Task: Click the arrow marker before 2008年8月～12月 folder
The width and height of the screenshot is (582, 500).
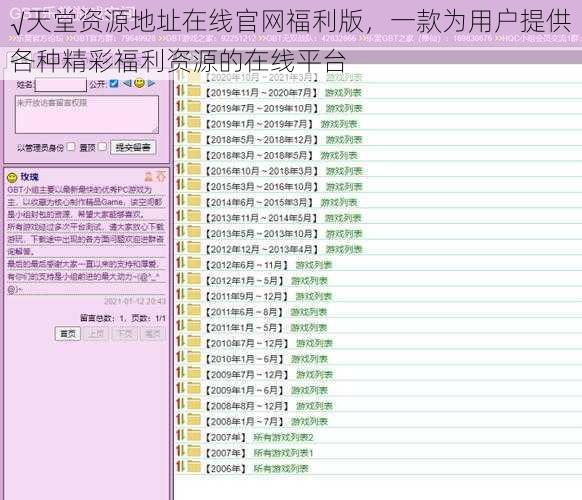Action: coord(180,404)
